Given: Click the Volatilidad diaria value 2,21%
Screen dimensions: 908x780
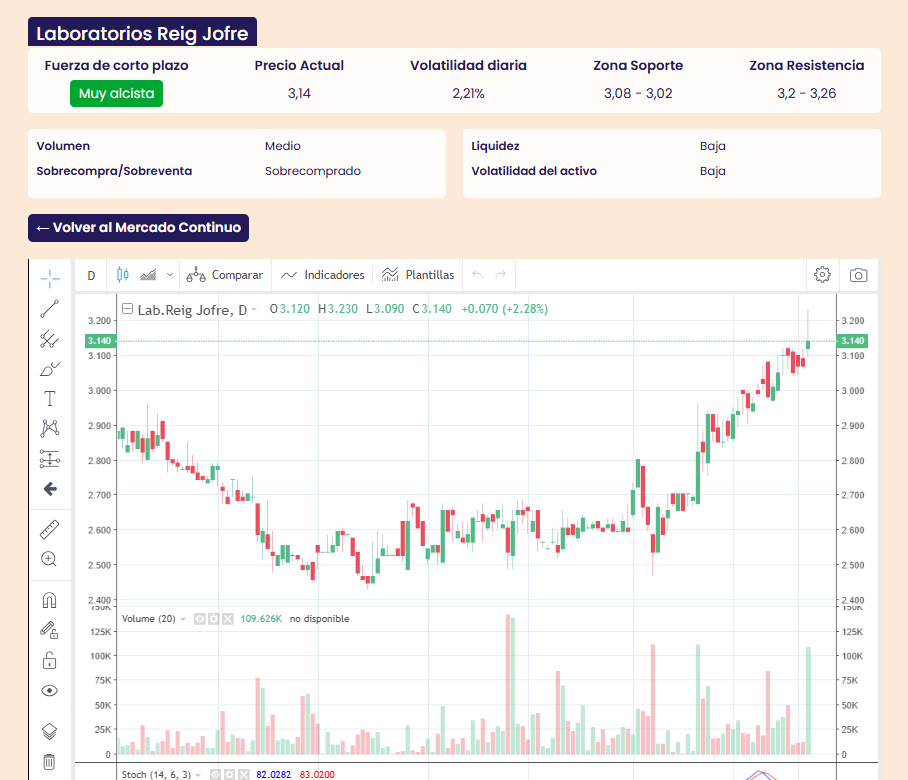Looking at the screenshot, I should tap(468, 93).
